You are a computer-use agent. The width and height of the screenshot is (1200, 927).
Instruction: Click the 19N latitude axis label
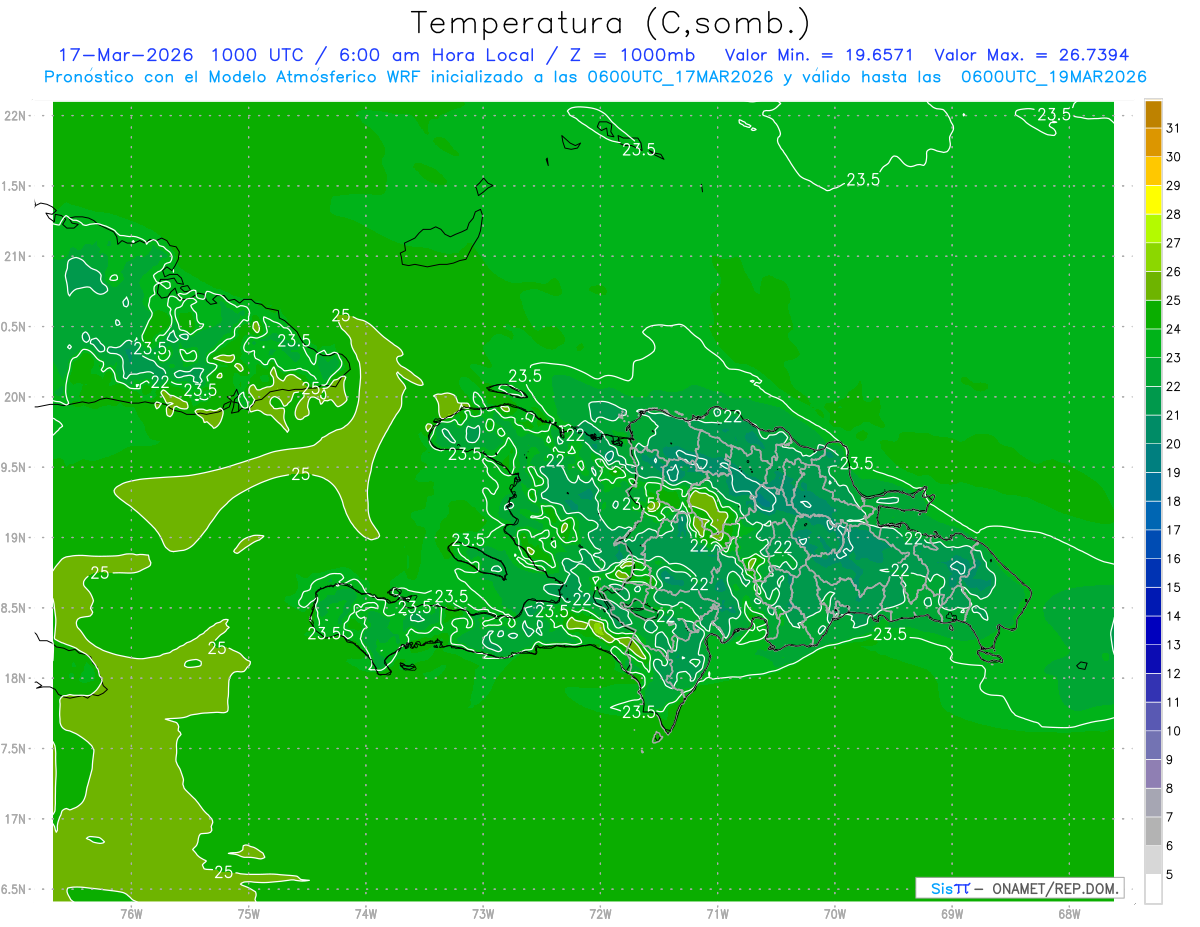coord(17,538)
